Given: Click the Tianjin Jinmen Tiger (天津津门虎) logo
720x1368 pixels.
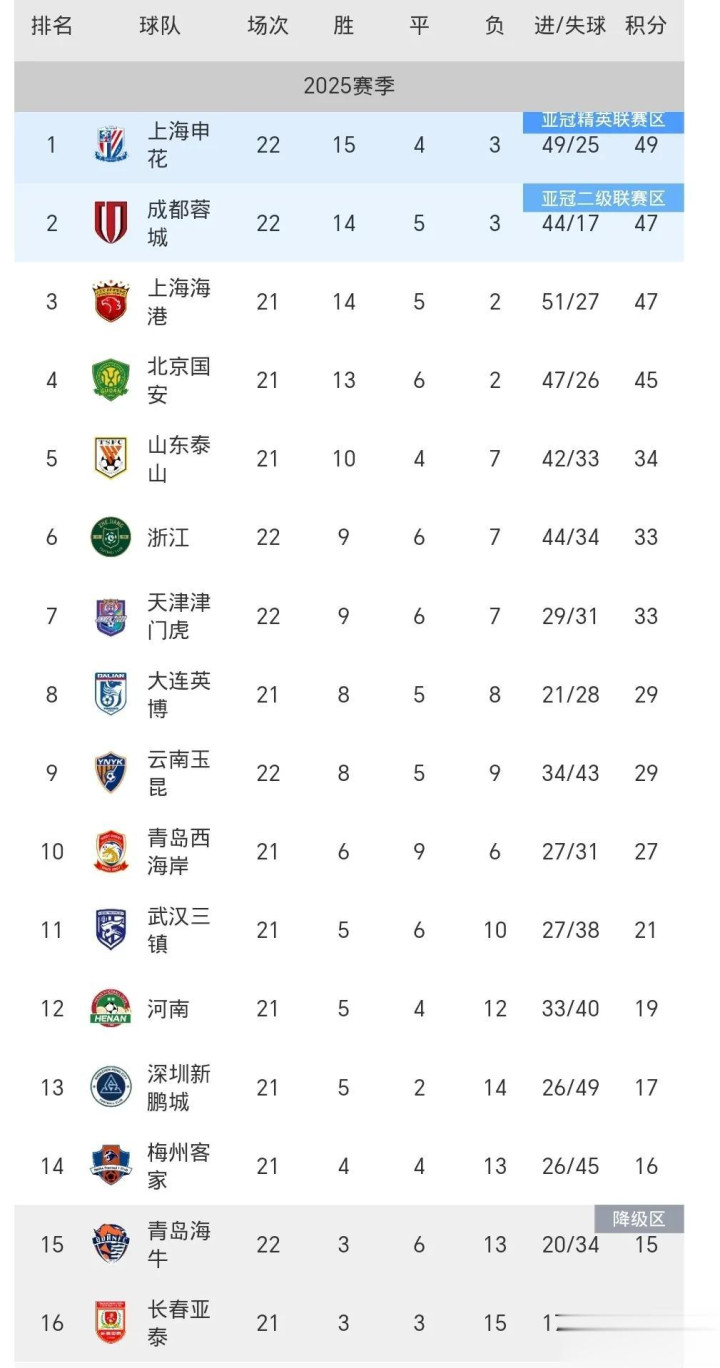Looking at the screenshot, I should point(111,616).
